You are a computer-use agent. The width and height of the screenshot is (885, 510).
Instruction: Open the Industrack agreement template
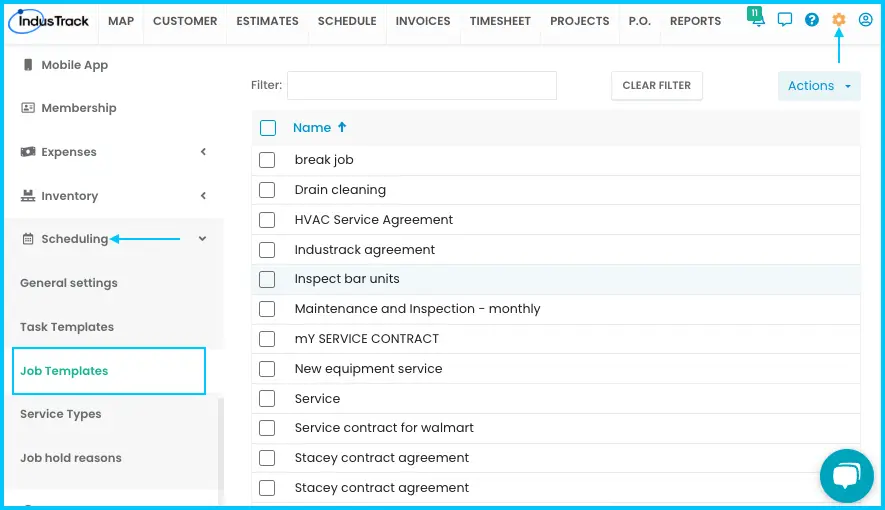[x=365, y=249]
